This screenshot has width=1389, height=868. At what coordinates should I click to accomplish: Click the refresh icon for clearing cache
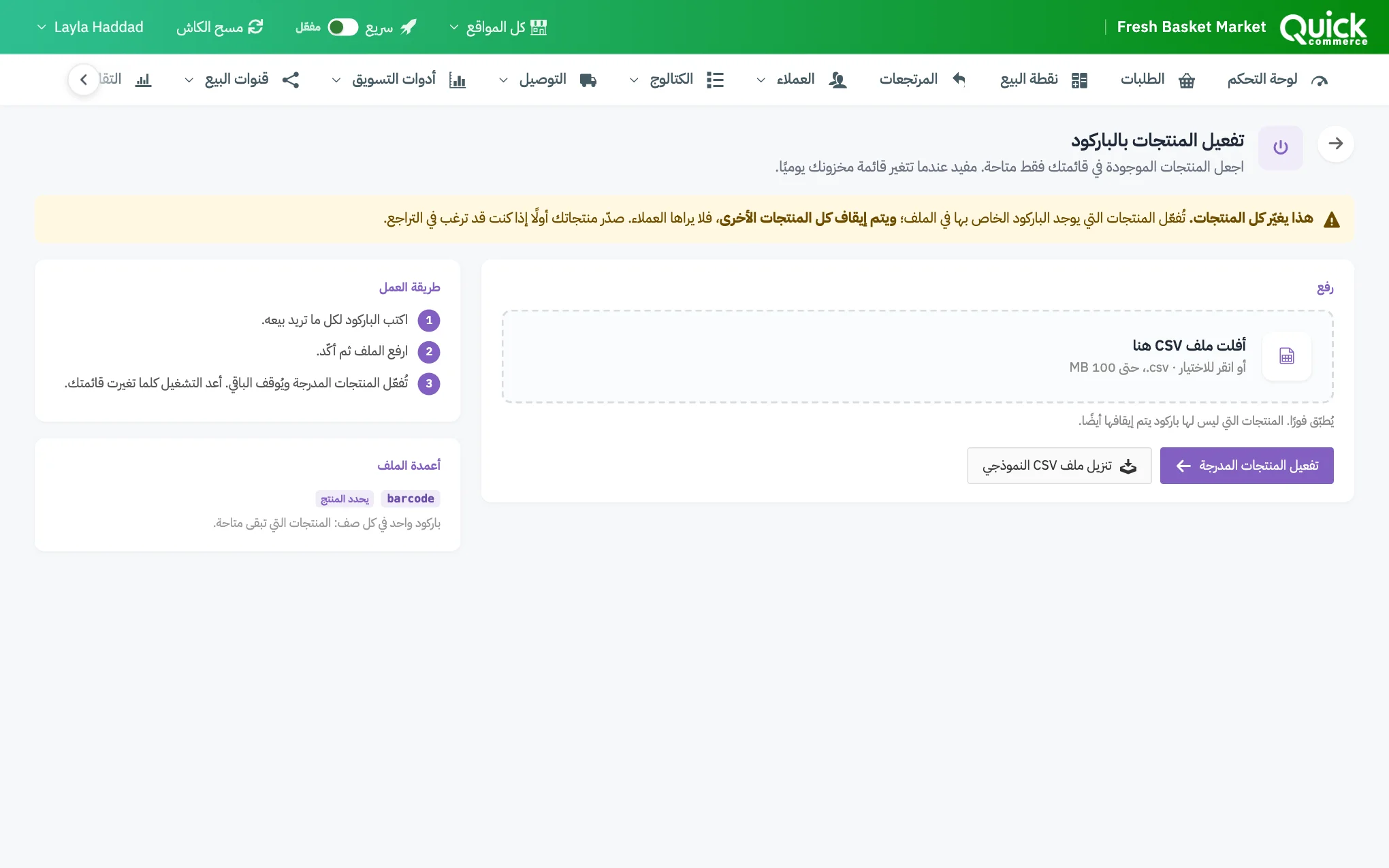(255, 27)
